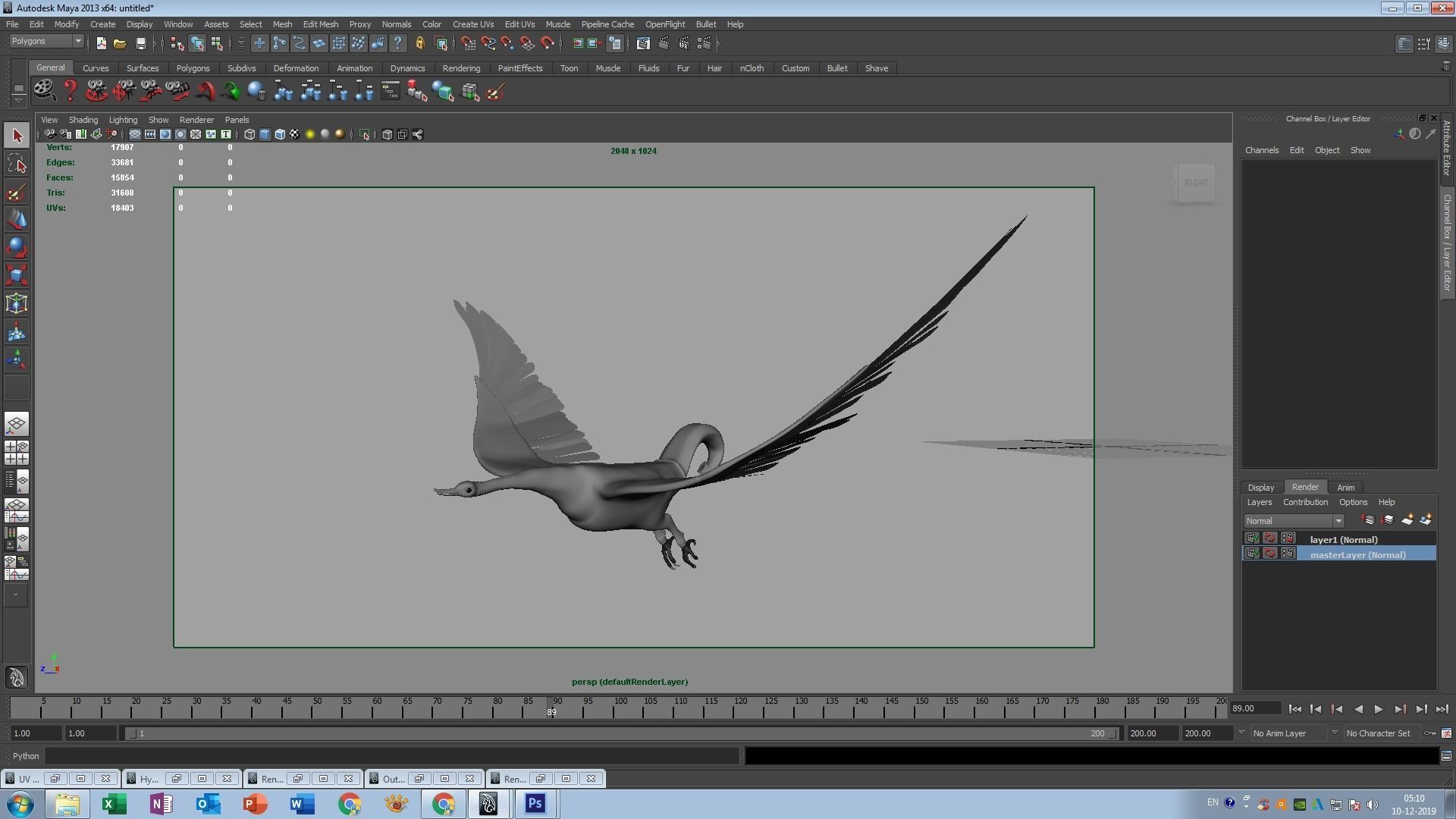Choose the Show Manipulator tool
1456x819 pixels.
17,360
